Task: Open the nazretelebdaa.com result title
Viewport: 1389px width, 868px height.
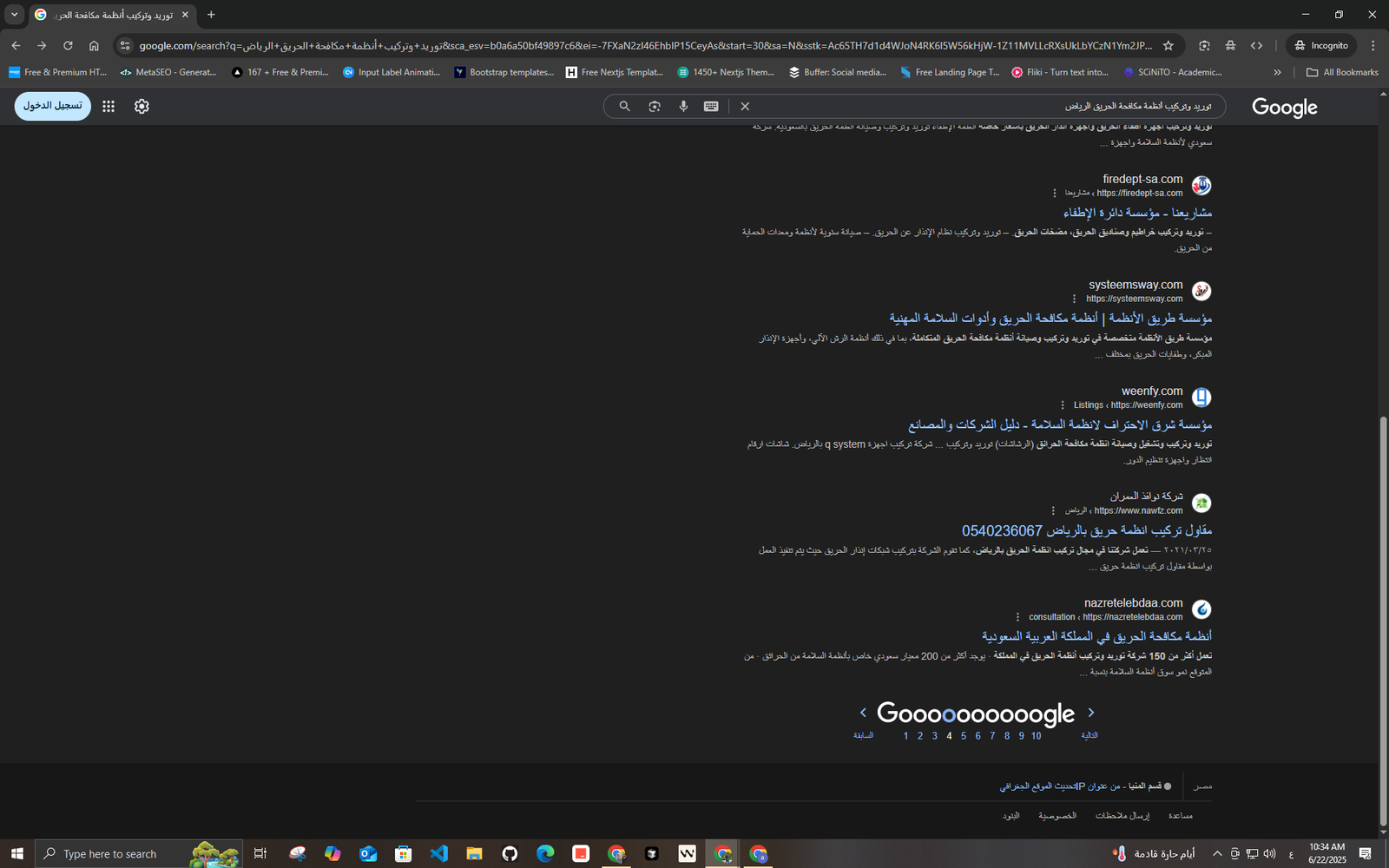Action: [x=1096, y=636]
